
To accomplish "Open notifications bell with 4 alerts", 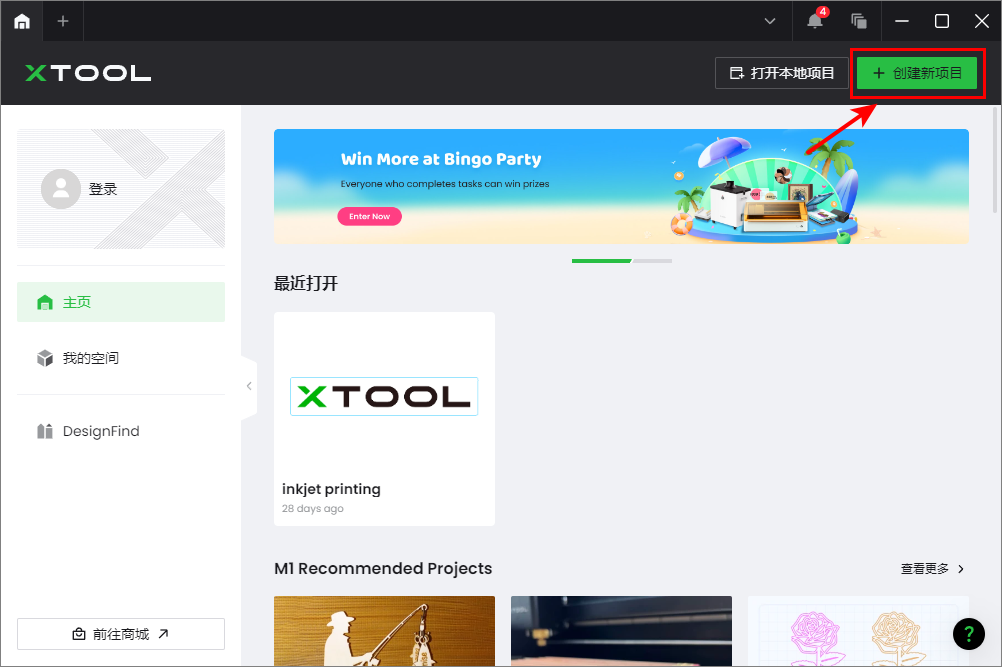I will [815, 20].
